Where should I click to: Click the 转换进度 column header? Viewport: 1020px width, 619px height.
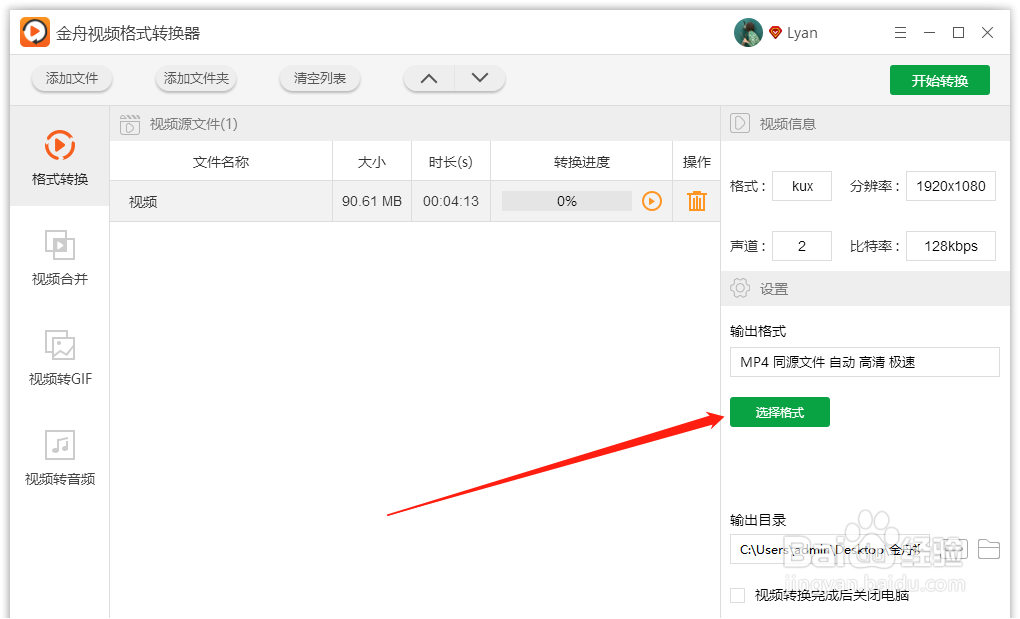click(x=582, y=162)
